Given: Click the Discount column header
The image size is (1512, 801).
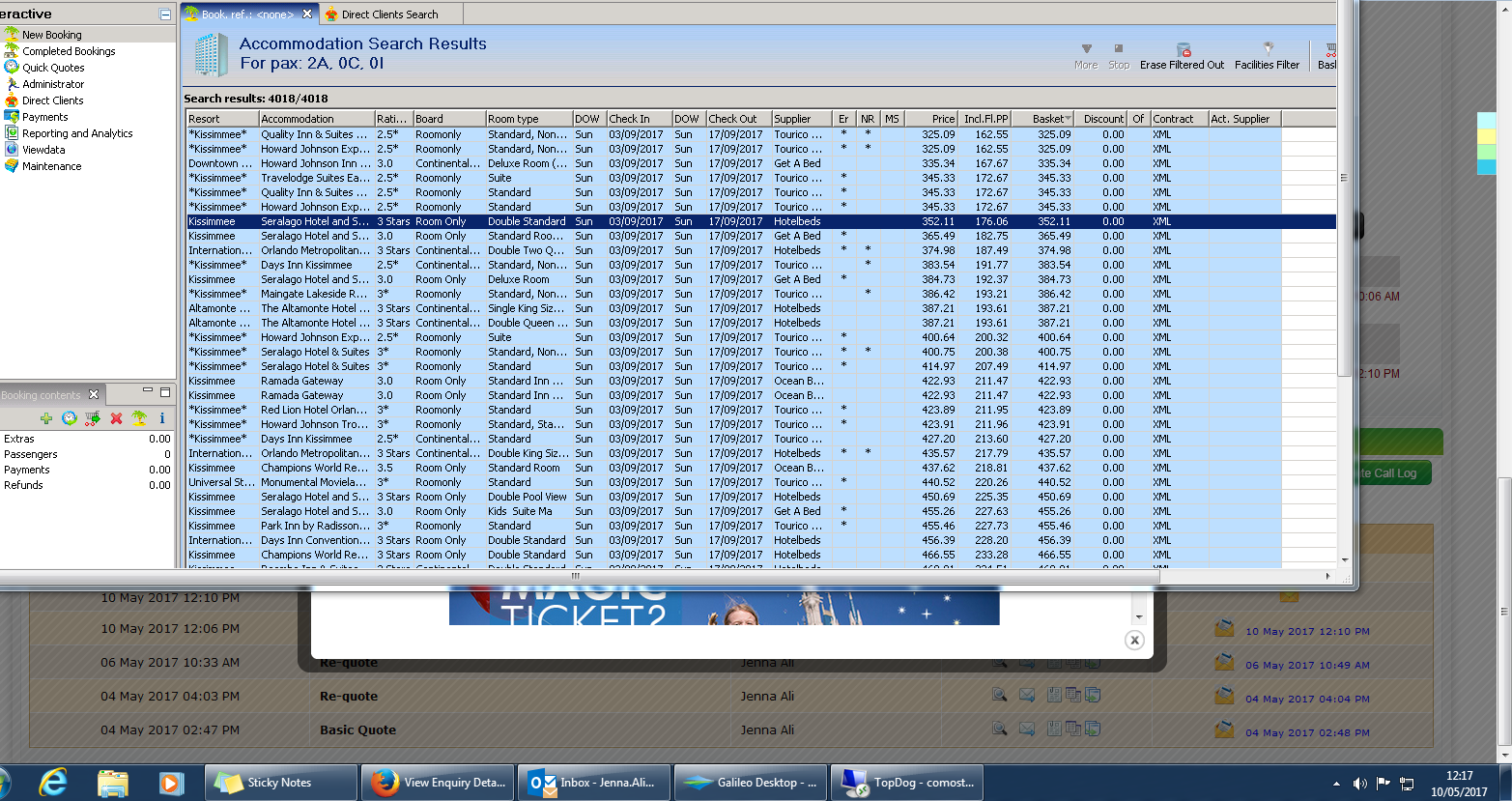Looking at the screenshot, I should point(1101,119).
